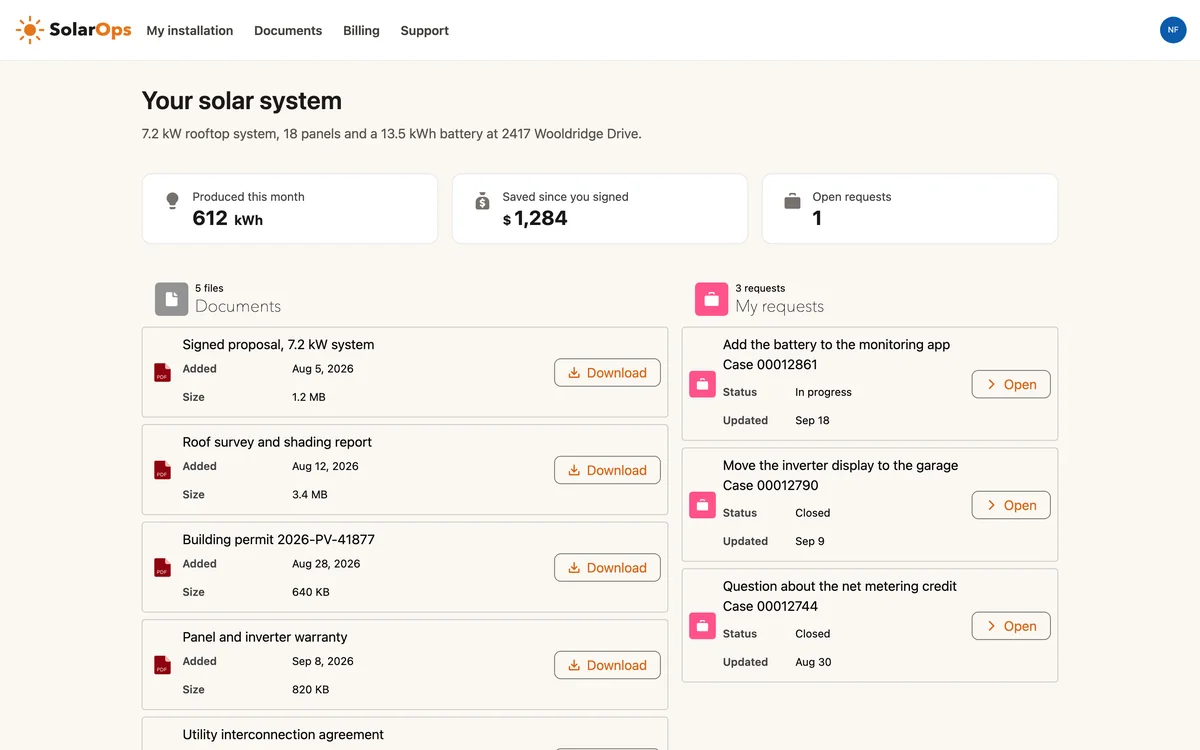Click the 'Sep 18' updated date
Viewport: 1200px width, 750px height.
(x=812, y=420)
